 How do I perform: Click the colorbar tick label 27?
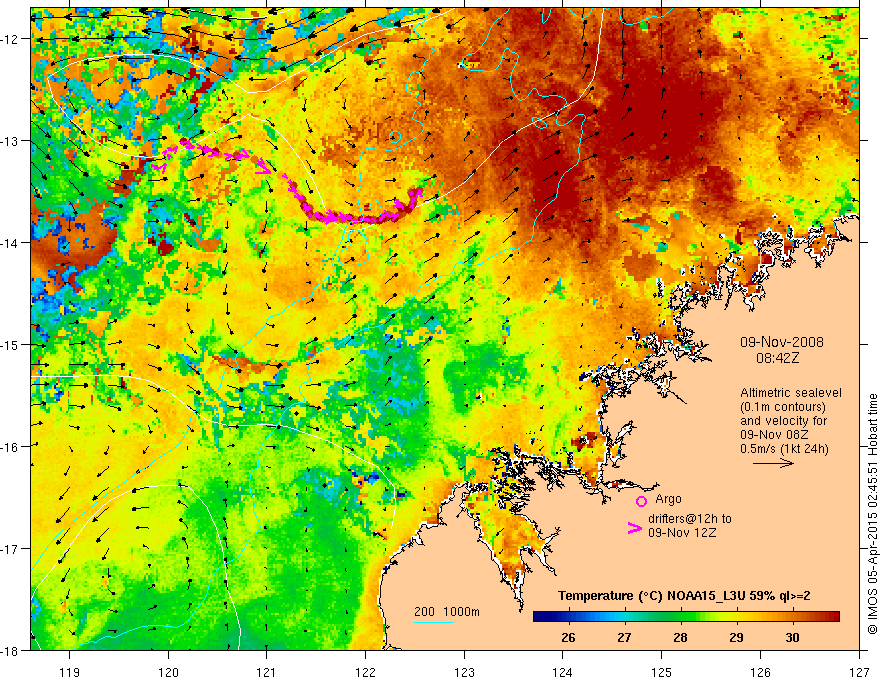(625, 638)
